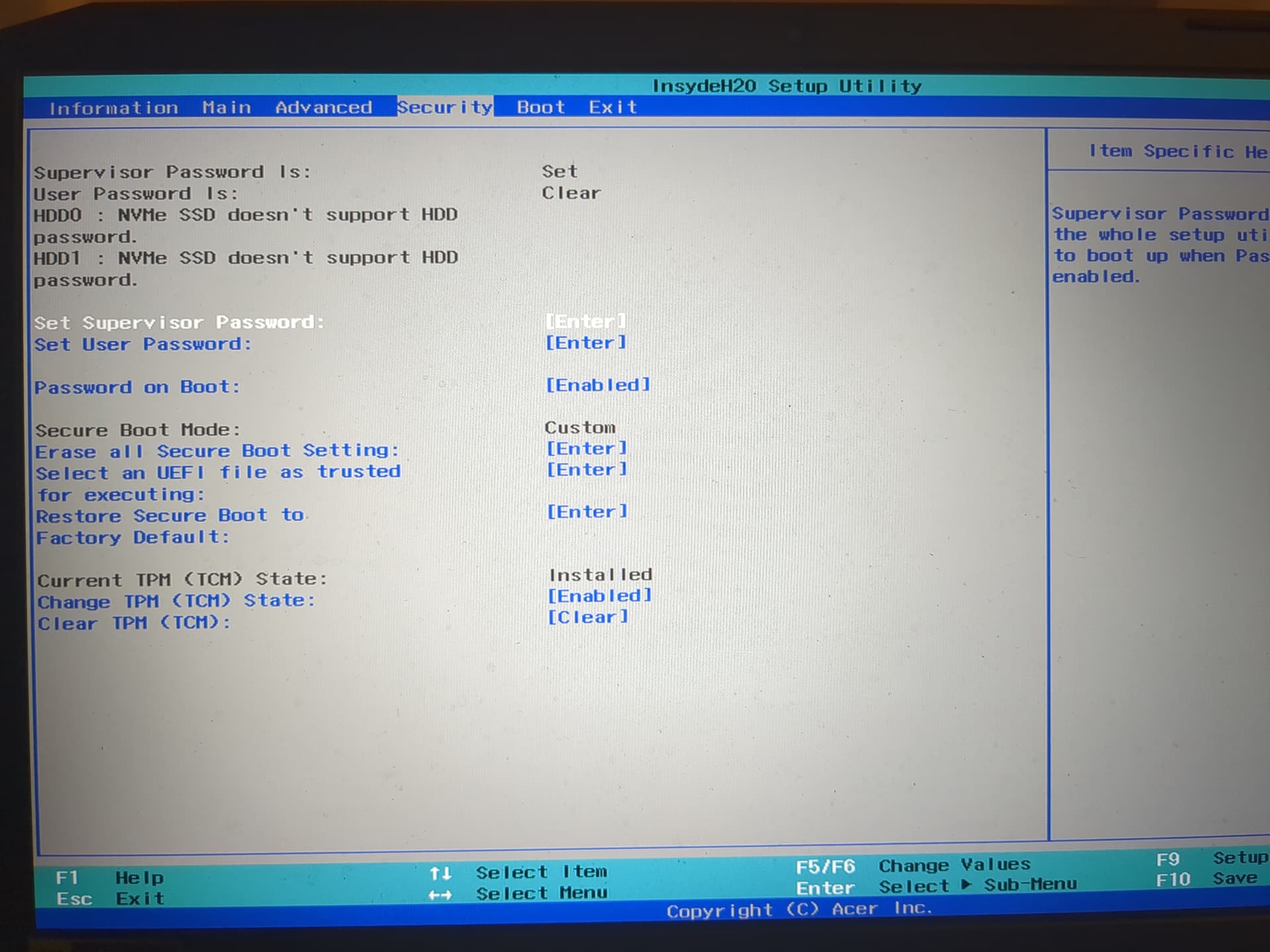Viewport: 1270px width, 952px height.
Task: Click the left-right arrows Select Menu icon
Action: click(441, 895)
